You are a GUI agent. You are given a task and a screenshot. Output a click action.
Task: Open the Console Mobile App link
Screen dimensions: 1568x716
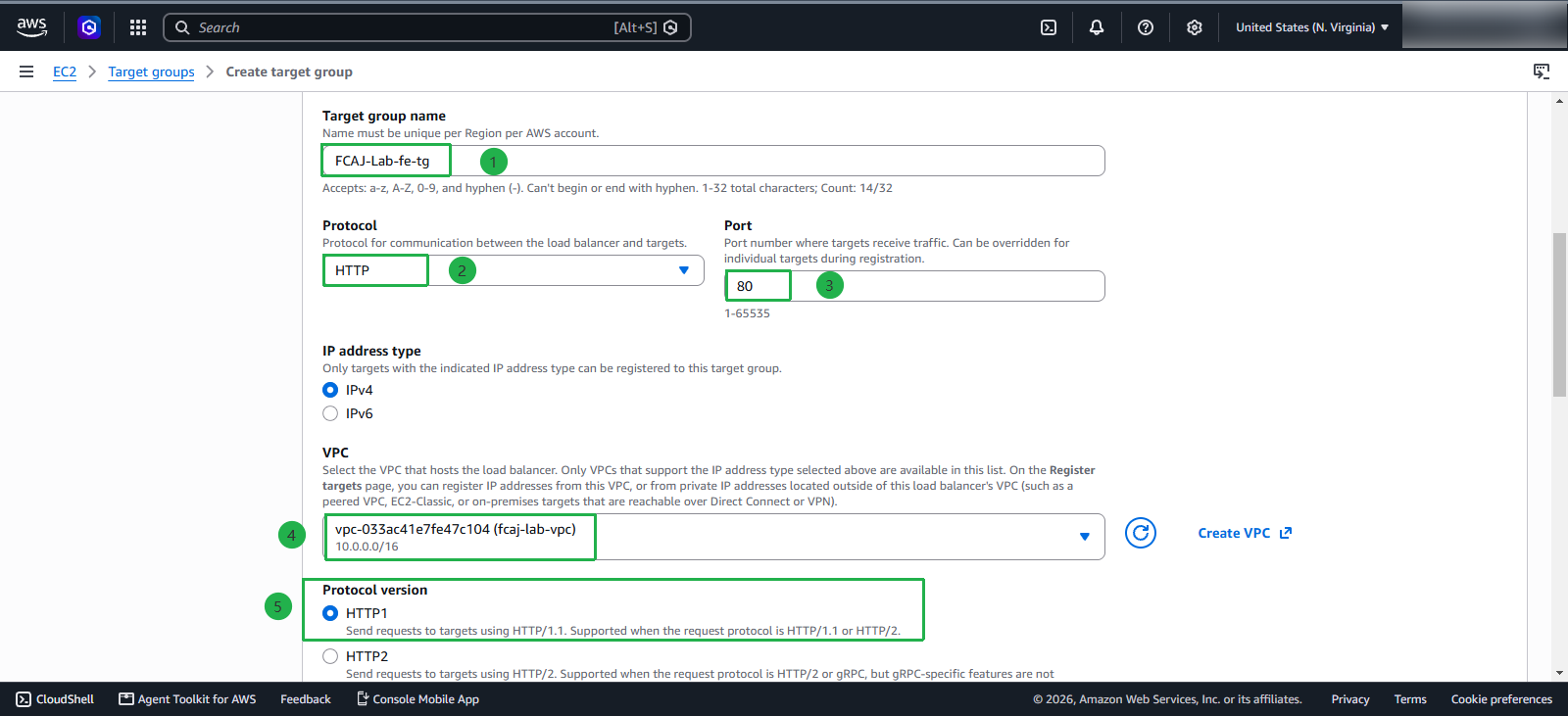point(417,699)
